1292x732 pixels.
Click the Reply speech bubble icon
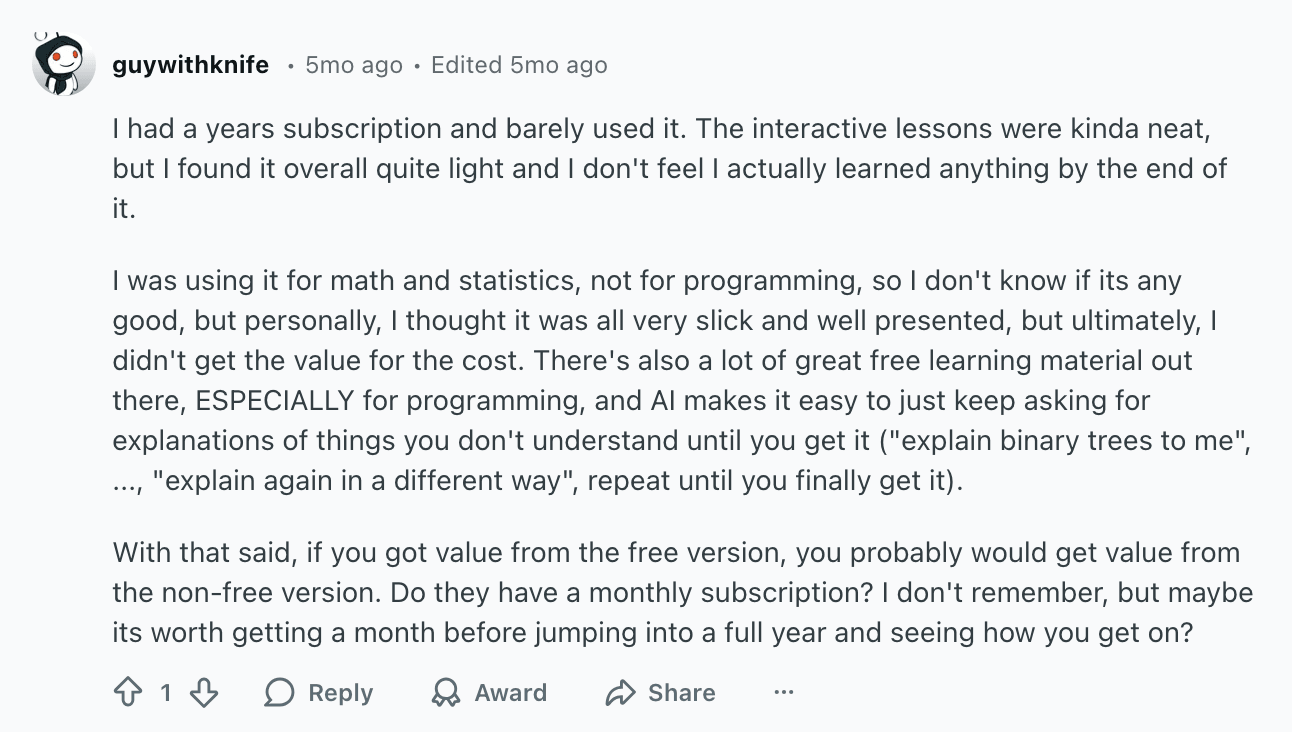pos(279,693)
